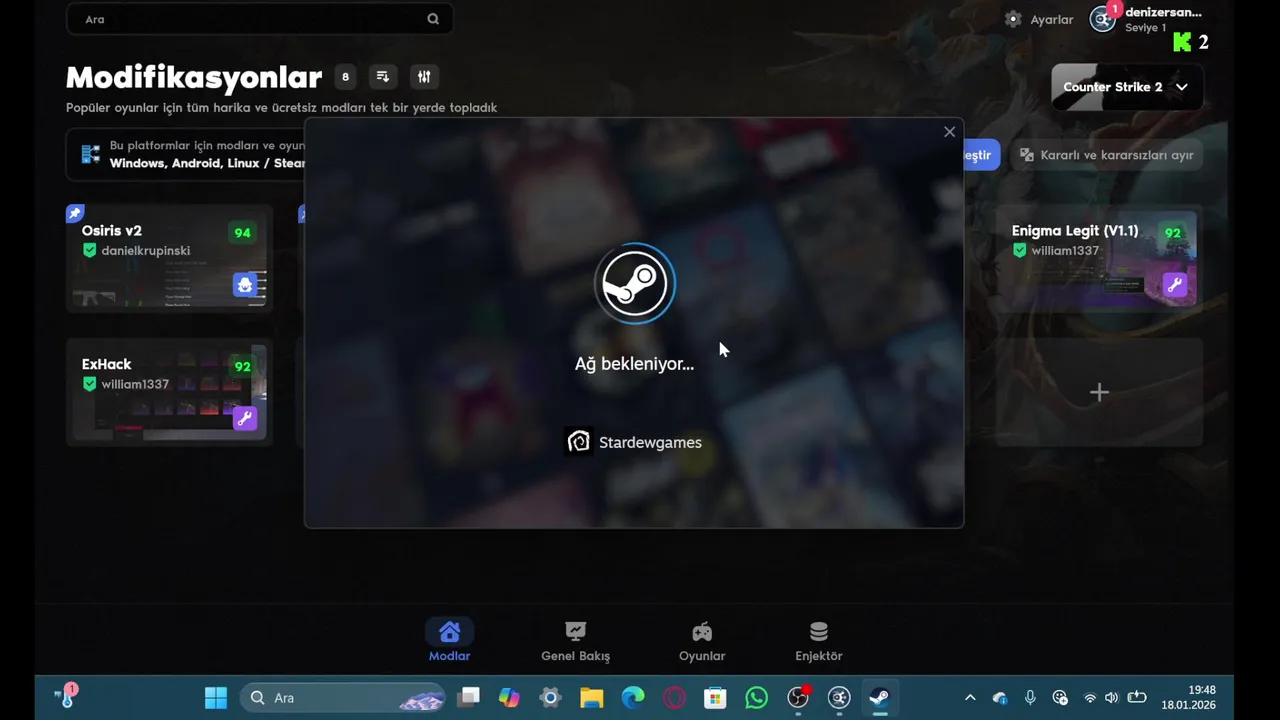
Task: Open the Osiris v2 mod card
Action: pyautogui.click(x=169, y=258)
